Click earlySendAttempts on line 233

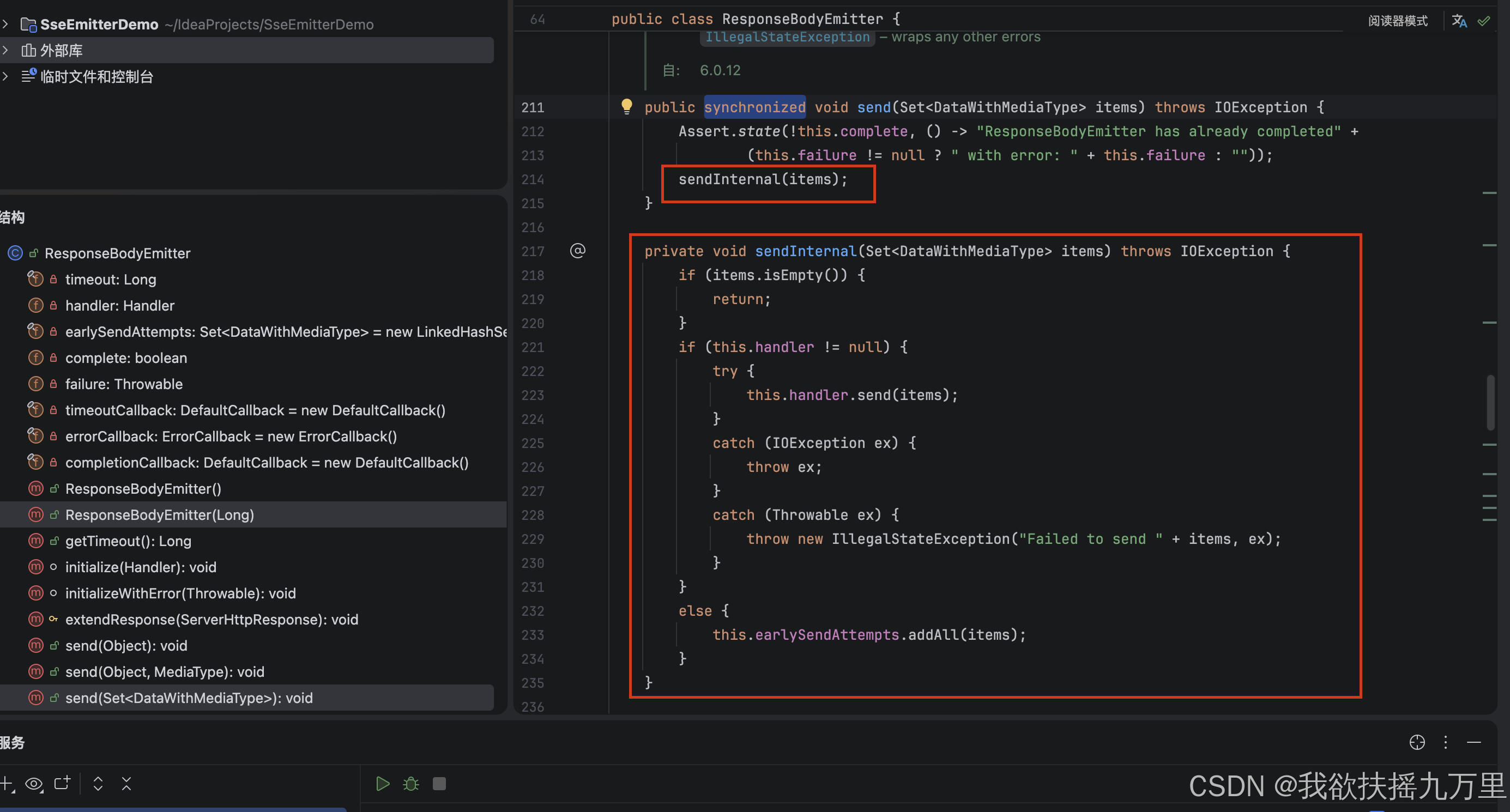[x=826, y=635]
